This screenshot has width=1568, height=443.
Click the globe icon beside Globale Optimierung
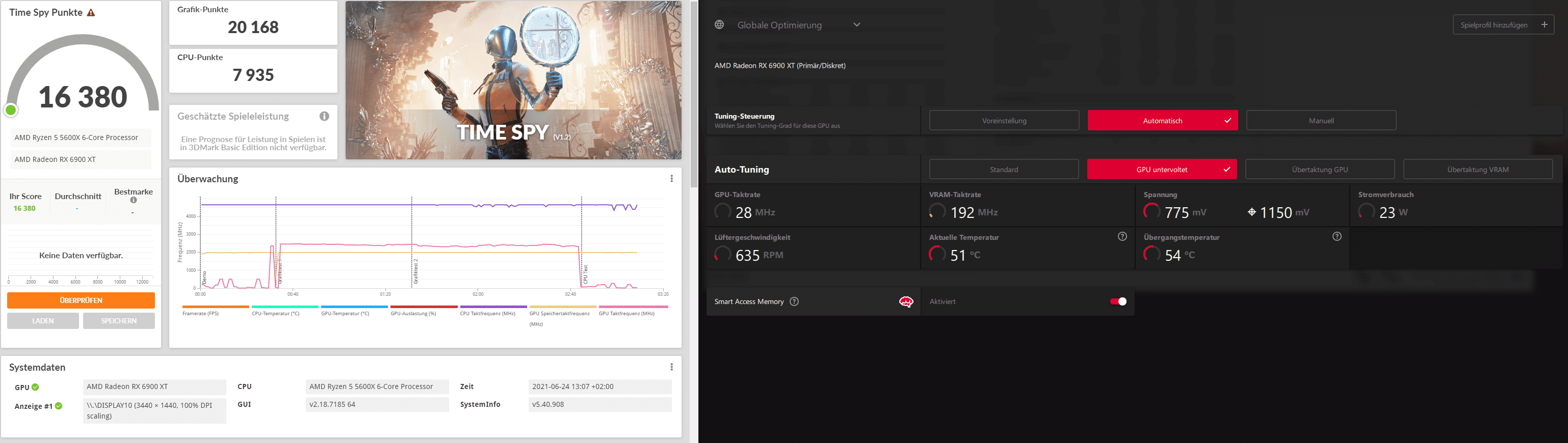[x=719, y=25]
